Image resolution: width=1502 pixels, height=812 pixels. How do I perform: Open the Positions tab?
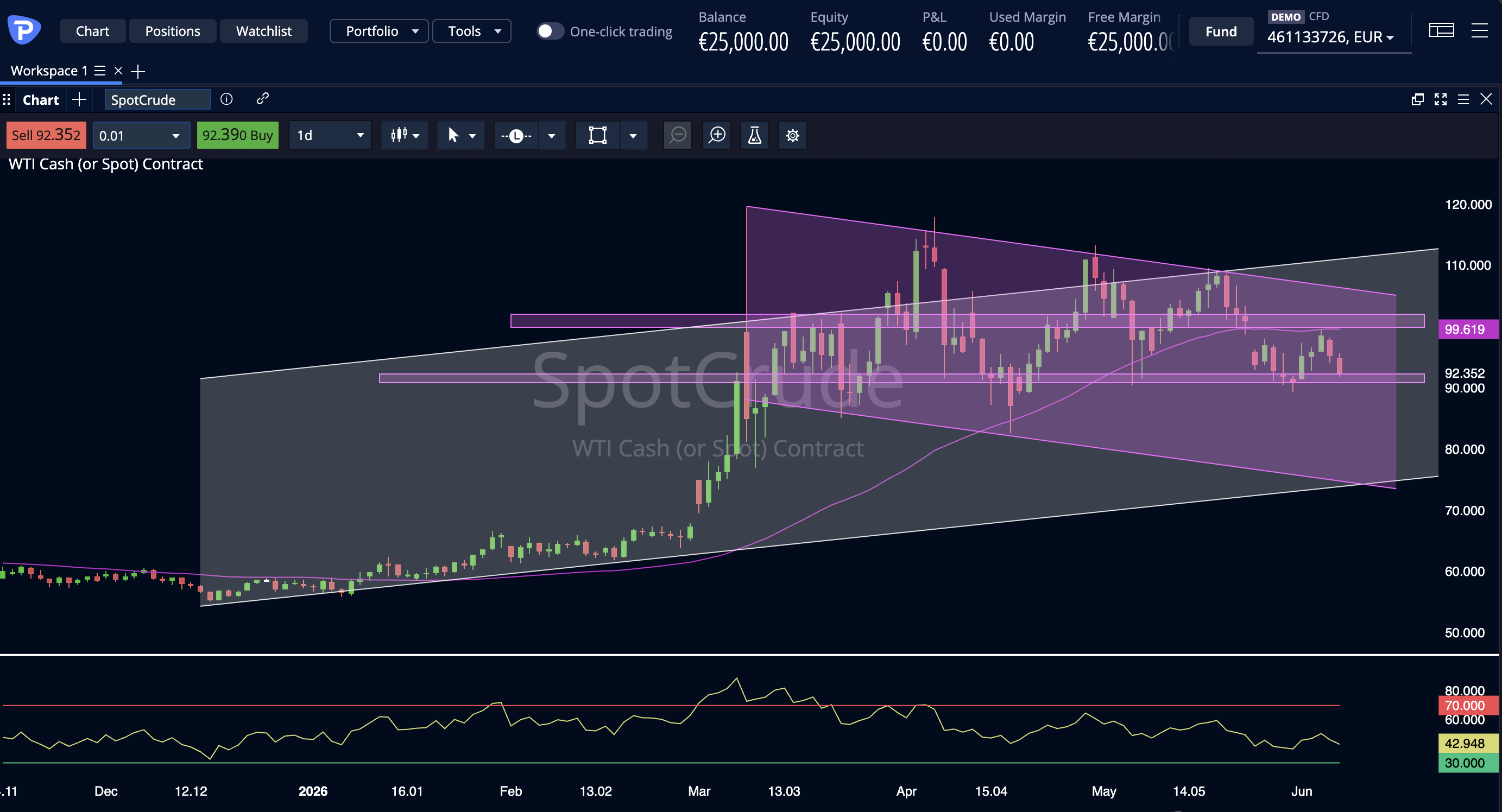[x=173, y=31]
